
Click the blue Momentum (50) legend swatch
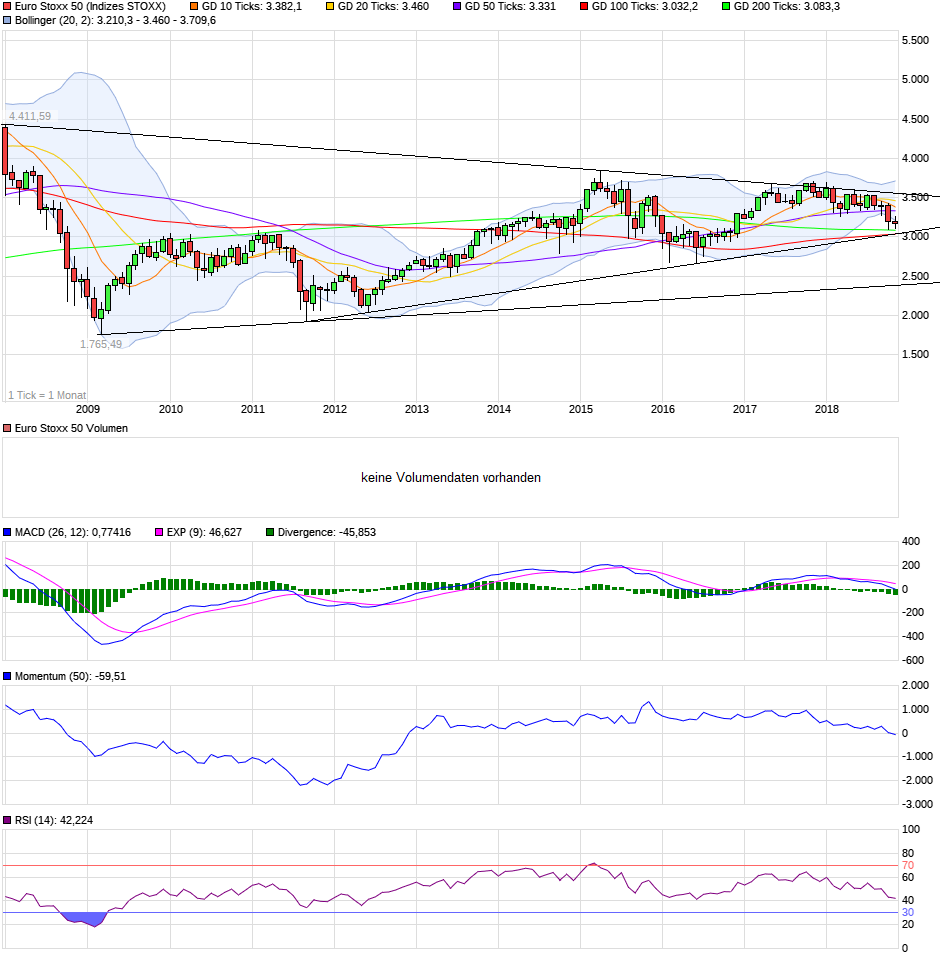(7, 676)
